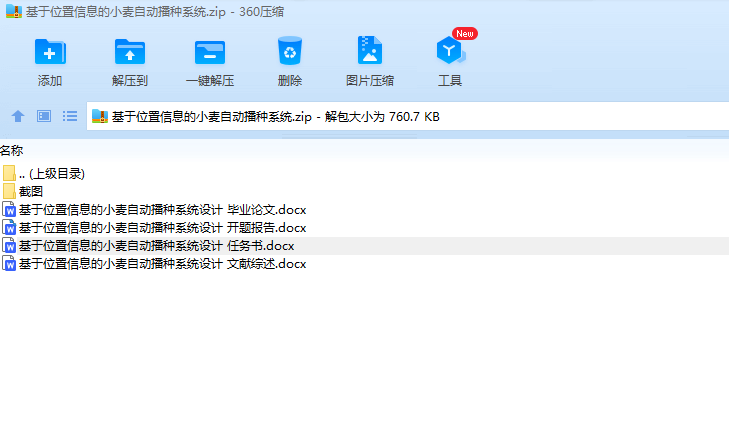
Task: Click the 添加 (Add) toolbar icon
Action: 50,51
